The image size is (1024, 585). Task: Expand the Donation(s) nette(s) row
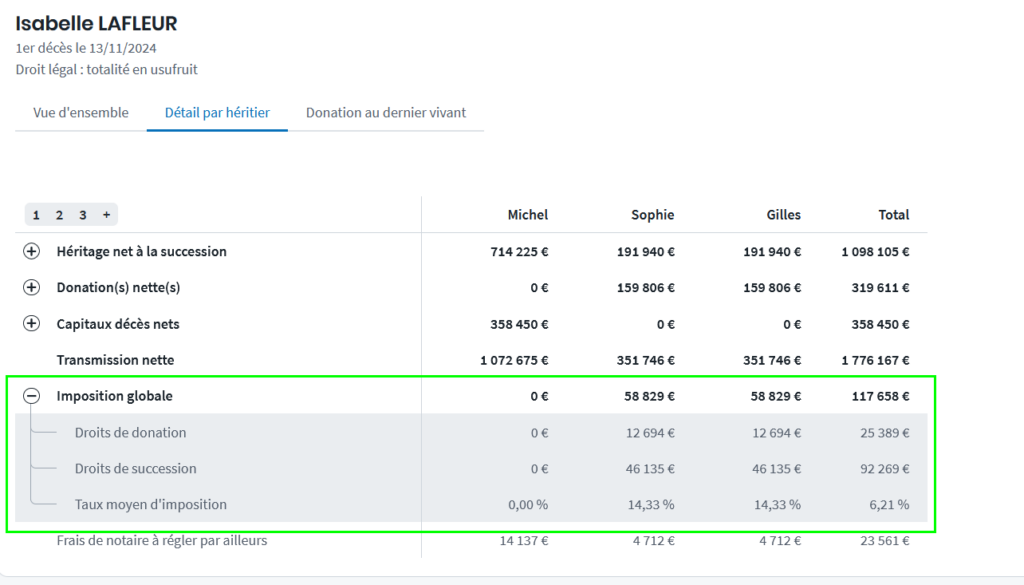[x=31, y=288]
